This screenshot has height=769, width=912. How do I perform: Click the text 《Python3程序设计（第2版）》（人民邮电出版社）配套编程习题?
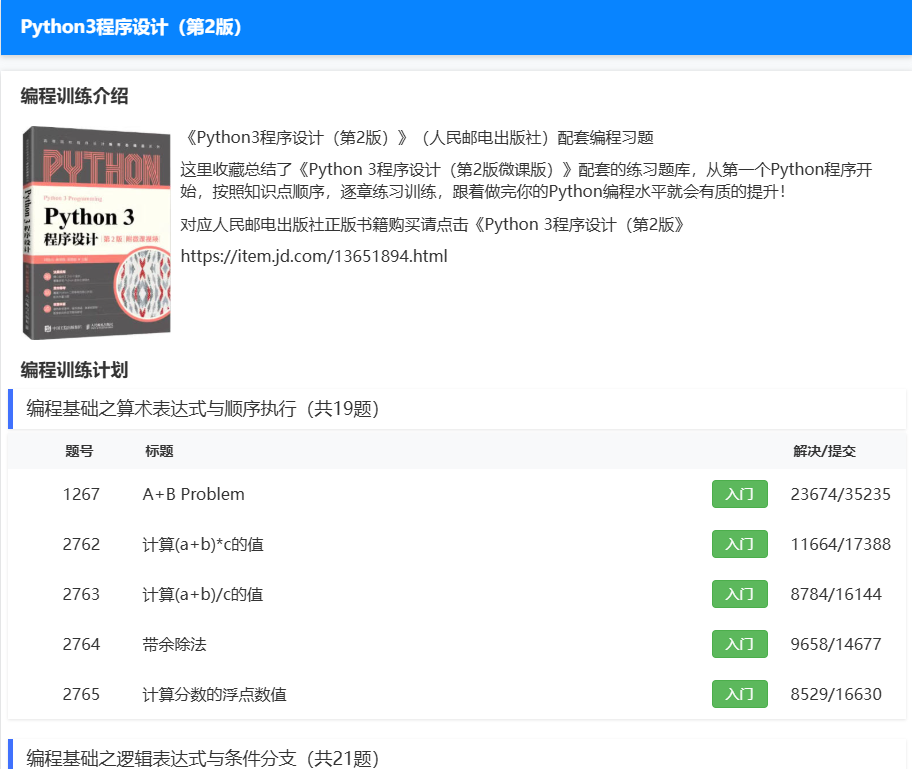point(418,138)
